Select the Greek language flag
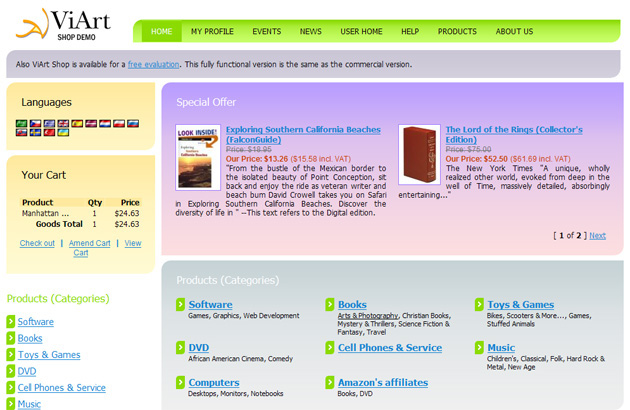630x410 pixels. tap(49, 123)
